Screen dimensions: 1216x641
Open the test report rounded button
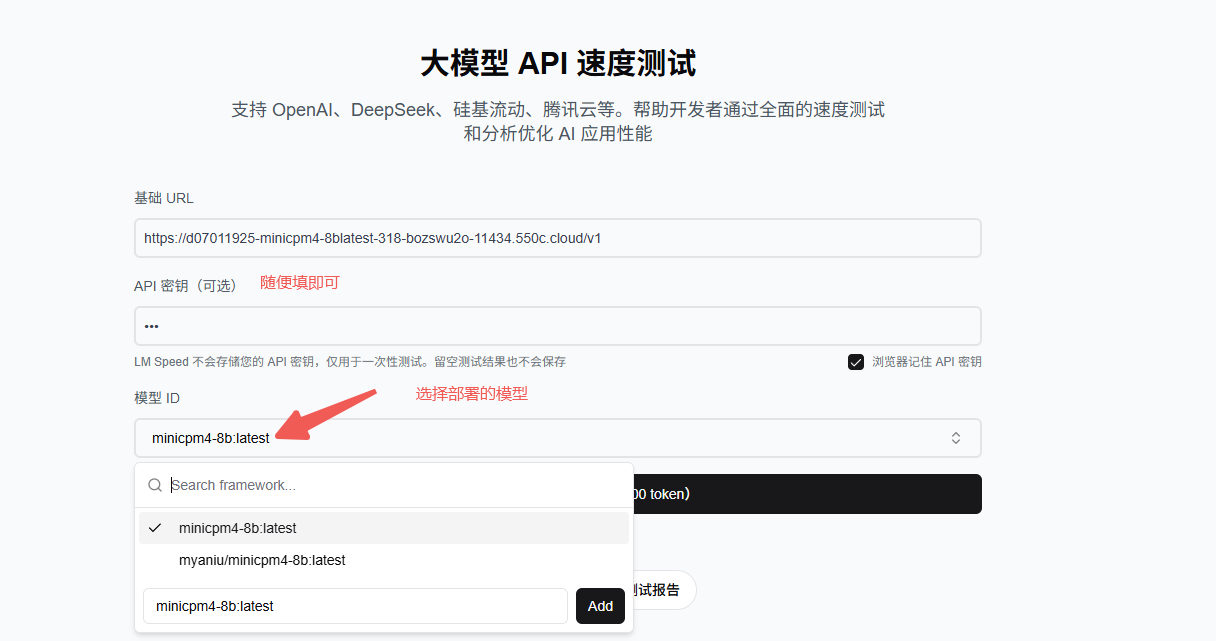click(x=663, y=590)
